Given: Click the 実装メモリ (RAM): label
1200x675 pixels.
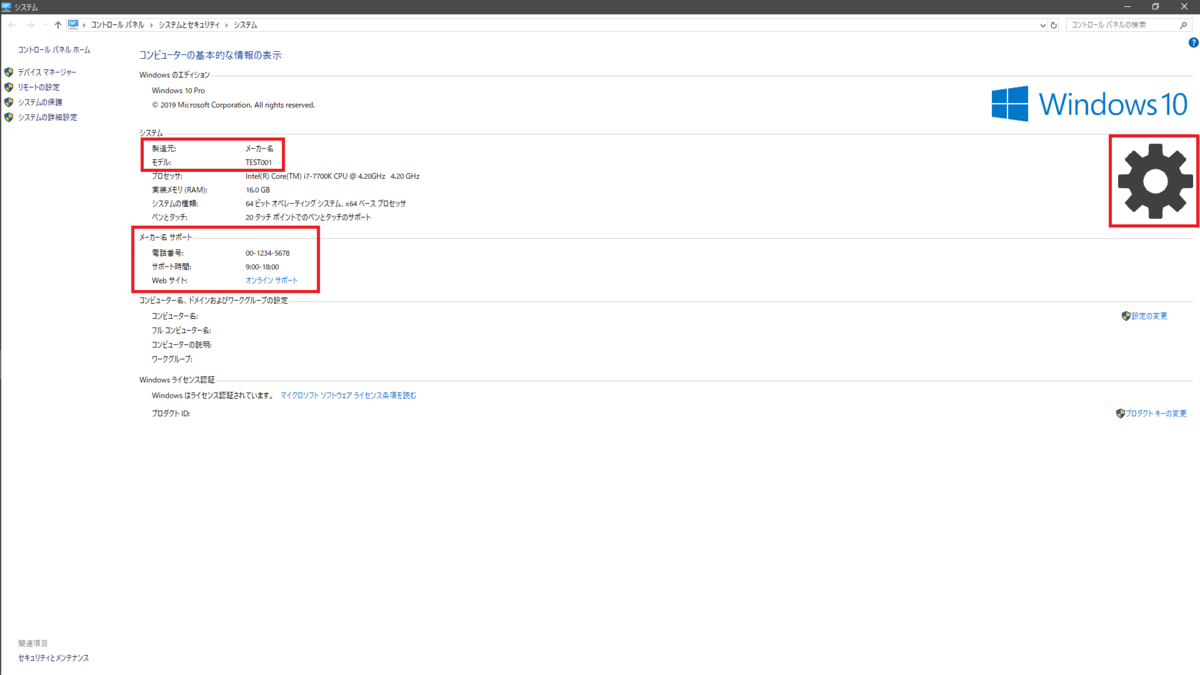Looking at the screenshot, I should (179, 190).
